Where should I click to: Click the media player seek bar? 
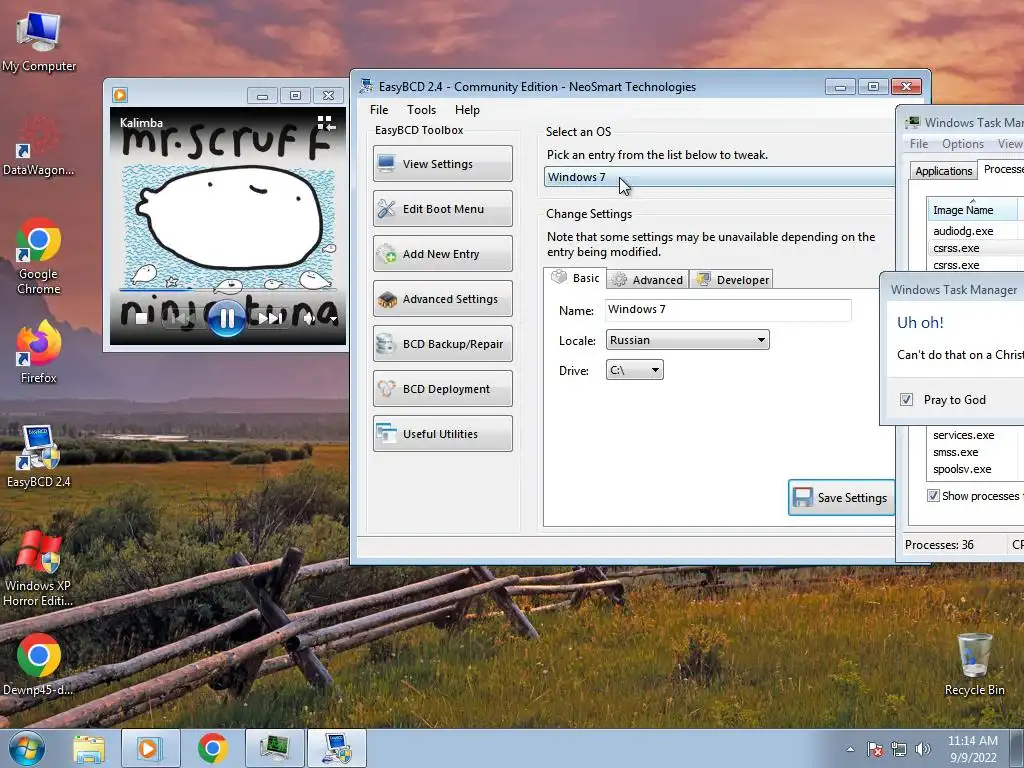pyautogui.click(x=227, y=289)
